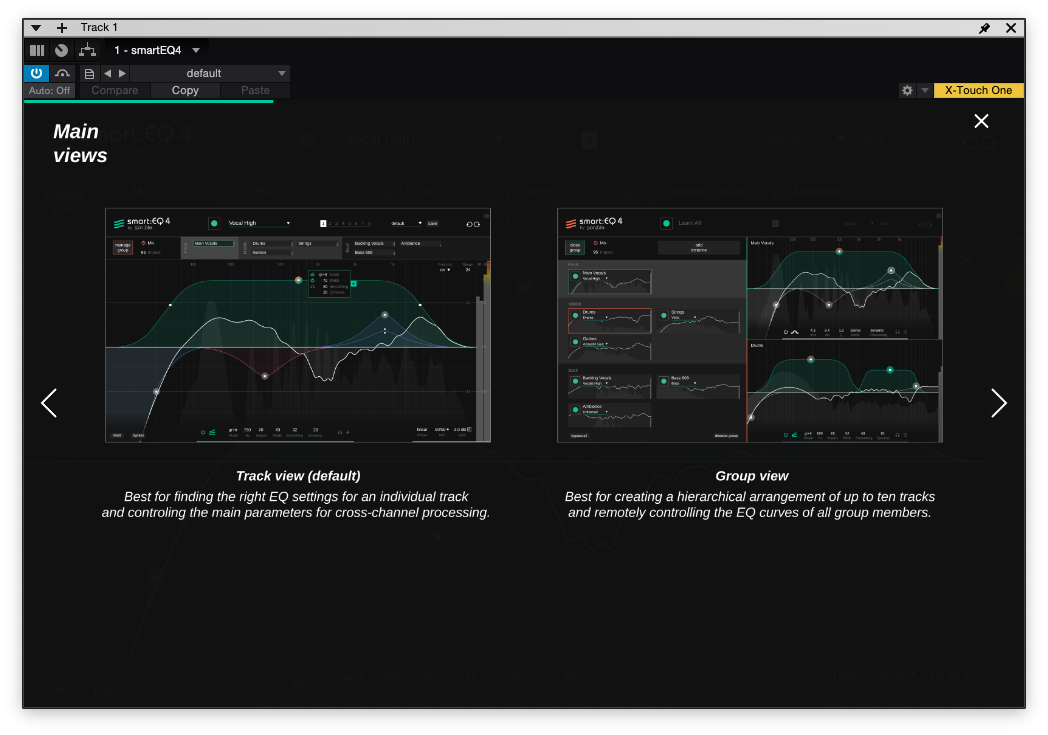Open the preset file document icon
This screenshot has height=735, width=1048.
(x=89, y=74)
